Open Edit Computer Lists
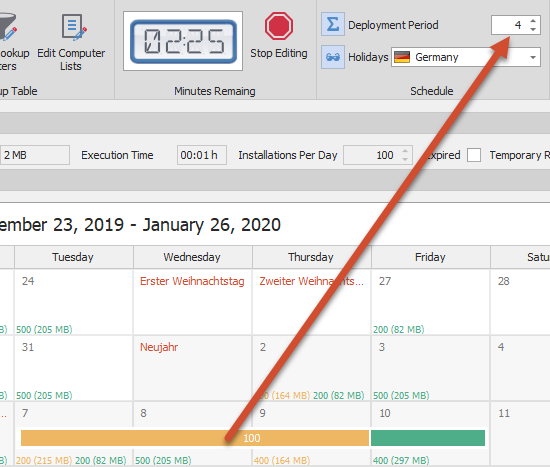 click(x=71, y=42)
